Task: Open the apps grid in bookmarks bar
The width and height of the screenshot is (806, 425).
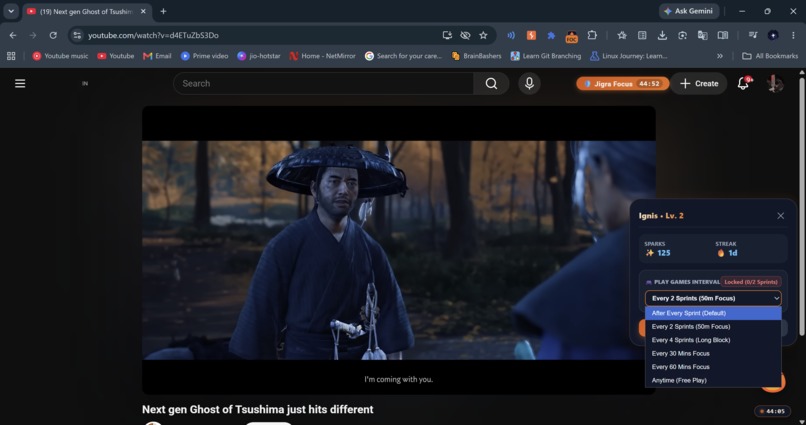Action: click(11, 56)
